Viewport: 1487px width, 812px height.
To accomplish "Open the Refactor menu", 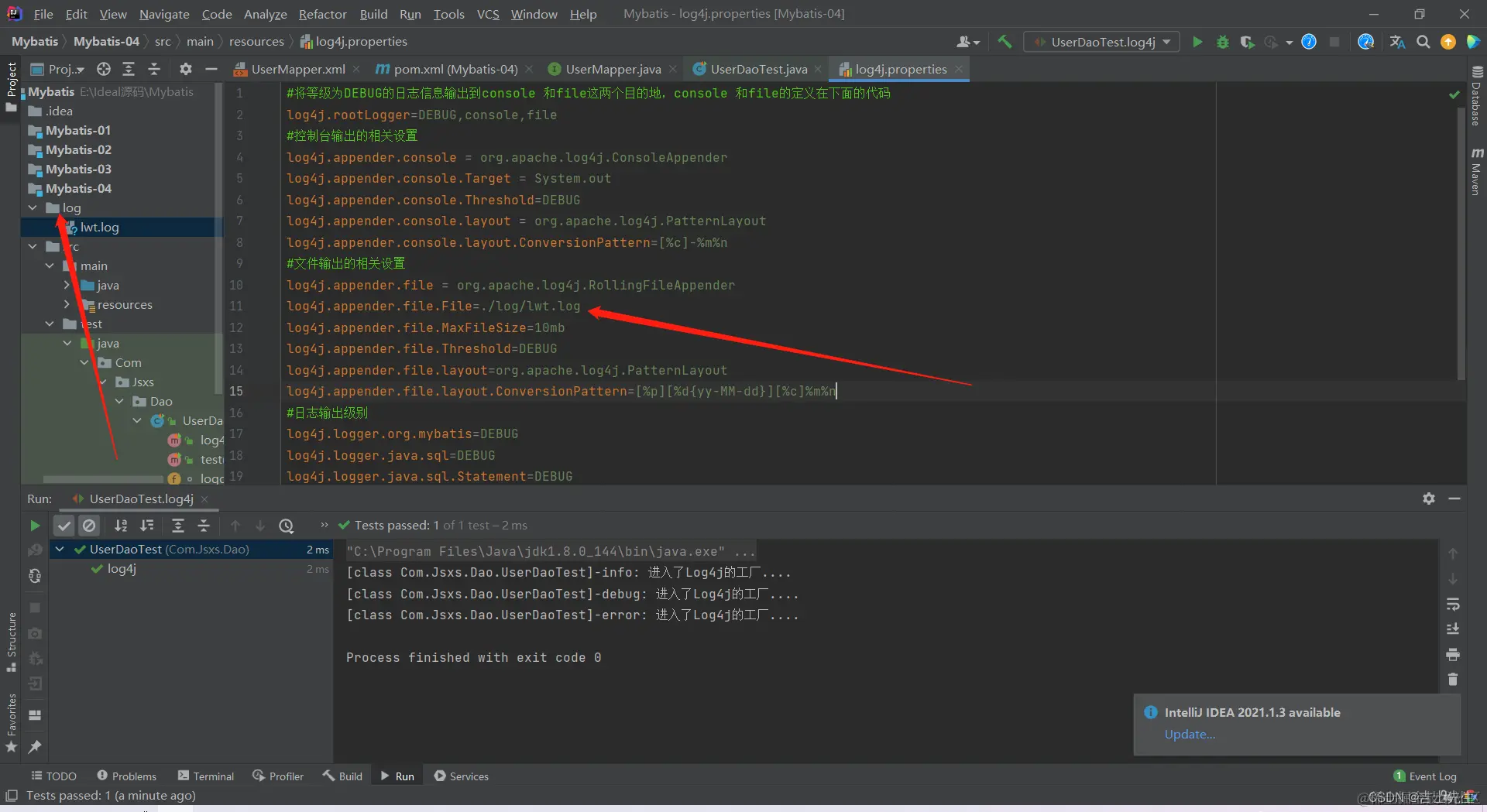I will [322, 14].
